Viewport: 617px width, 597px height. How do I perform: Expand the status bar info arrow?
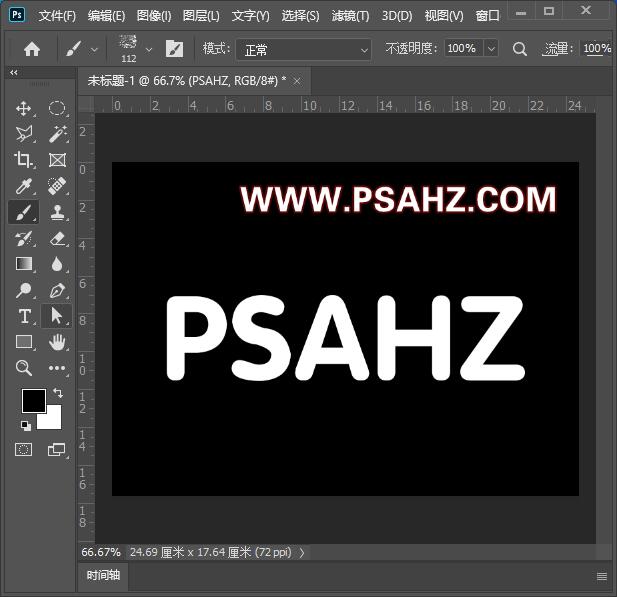[x=302, y=553]
